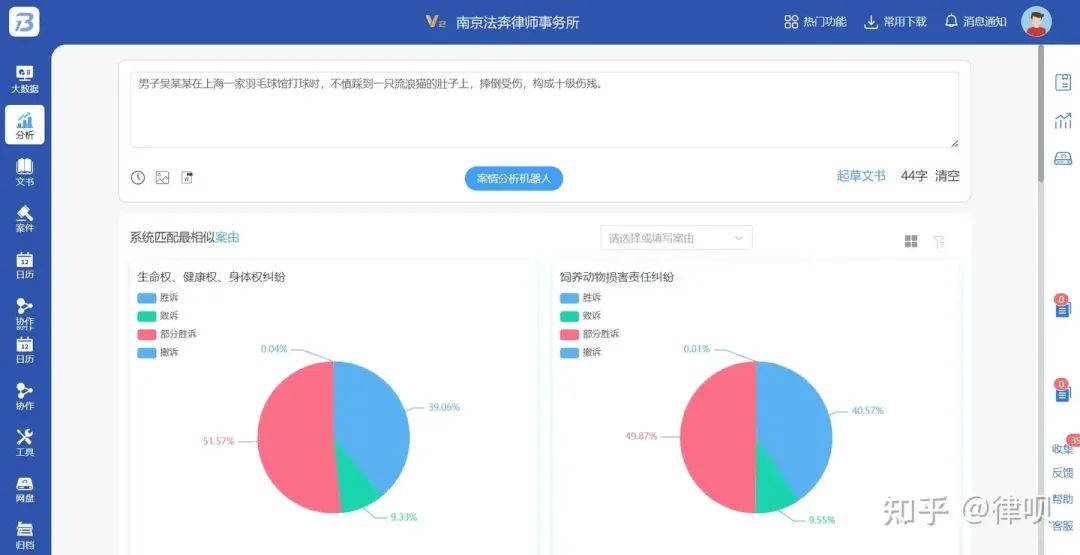This screenshot has height=555, width=1080.
Task: Open the 网盘 cloud drive sidebar item
Action: [24, 489]
